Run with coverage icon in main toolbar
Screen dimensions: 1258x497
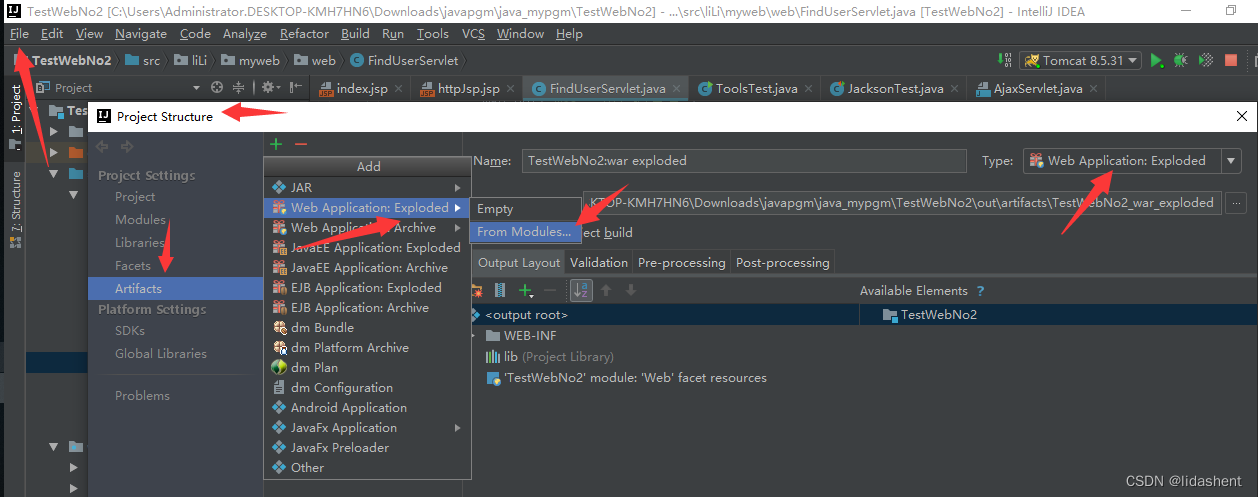tap(1206, 61)
